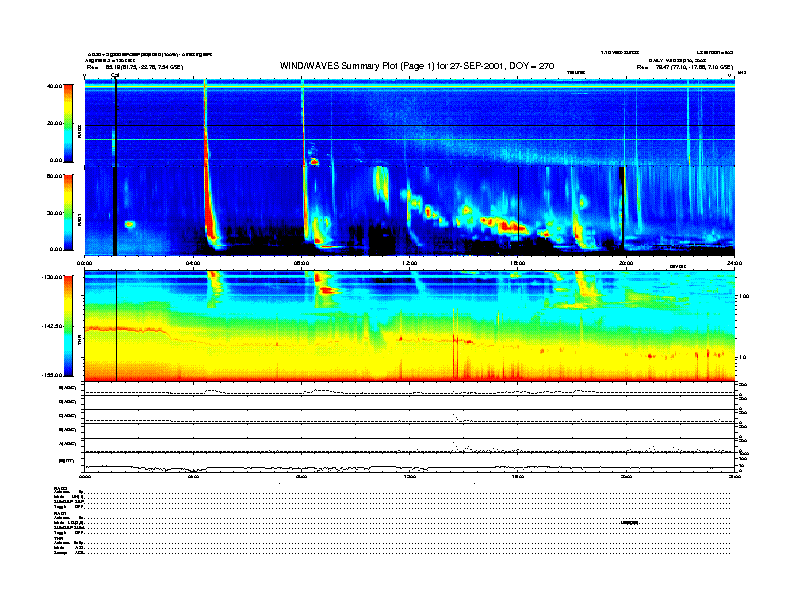Click the RAD2 color scale bar
Viewport: 792px width, 612px height.
[68, 123]
